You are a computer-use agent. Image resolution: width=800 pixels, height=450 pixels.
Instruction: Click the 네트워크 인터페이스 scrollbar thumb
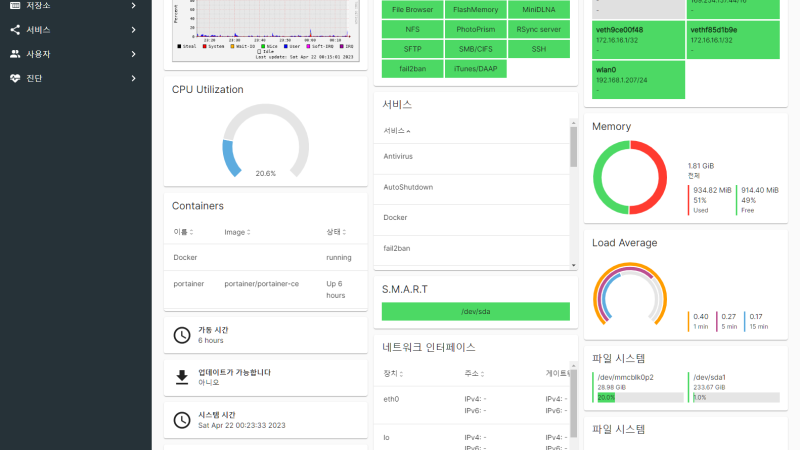coord(573,403)
